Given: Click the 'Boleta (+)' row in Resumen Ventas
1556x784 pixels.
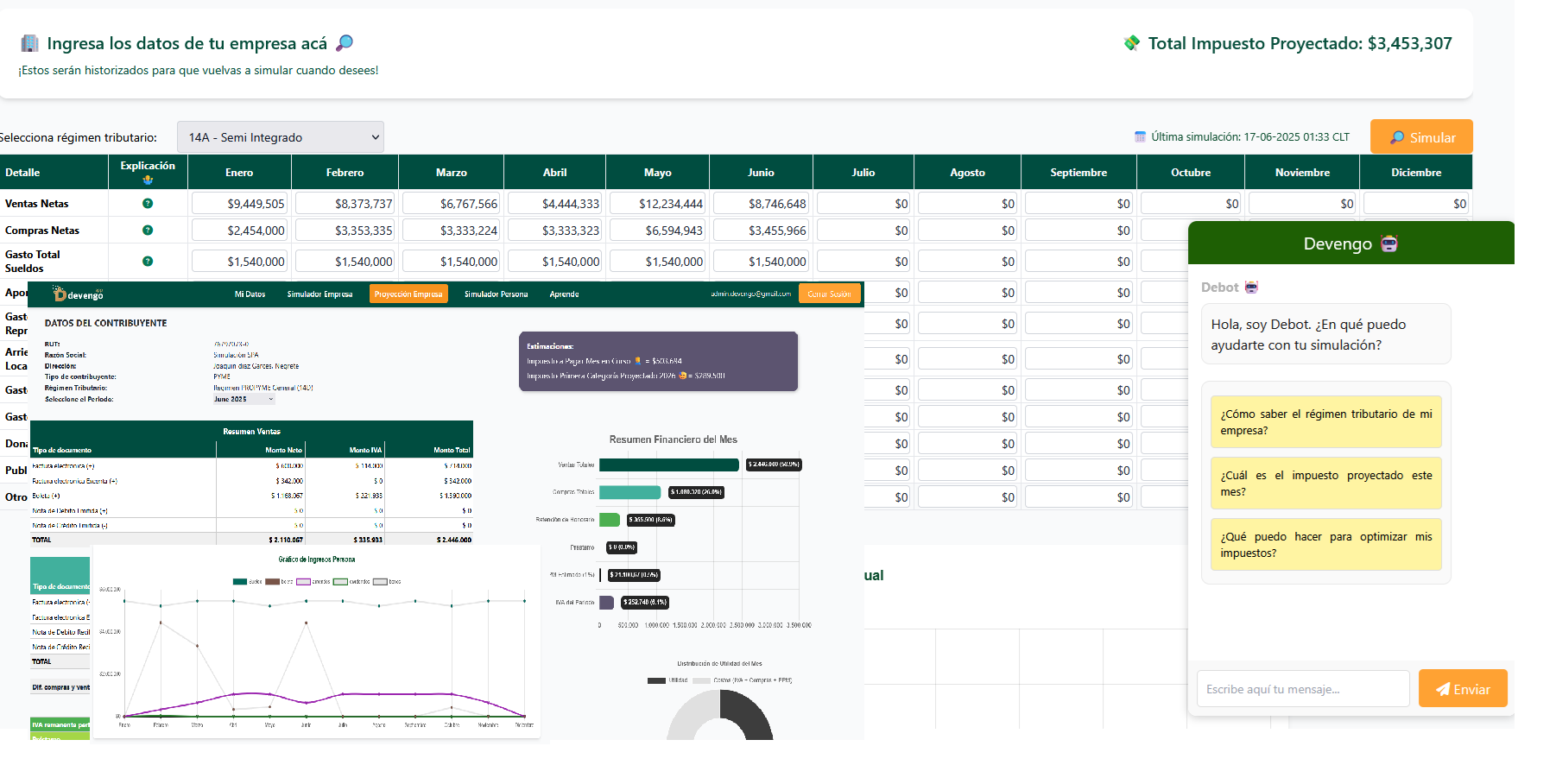Looking at the screenshot, I should pyautogui.click(x=252, y=496).
